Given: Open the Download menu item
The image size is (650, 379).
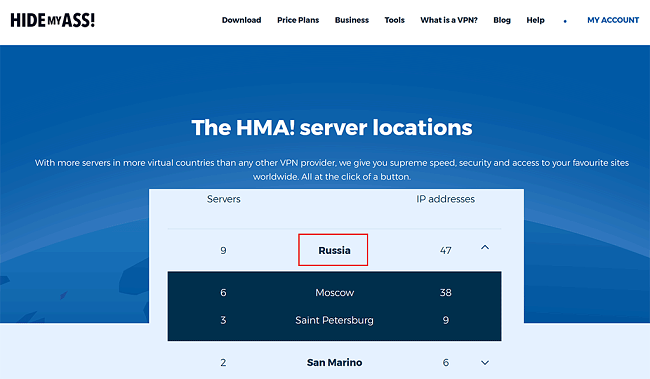Looking at the screenshot, I should 241,20.
